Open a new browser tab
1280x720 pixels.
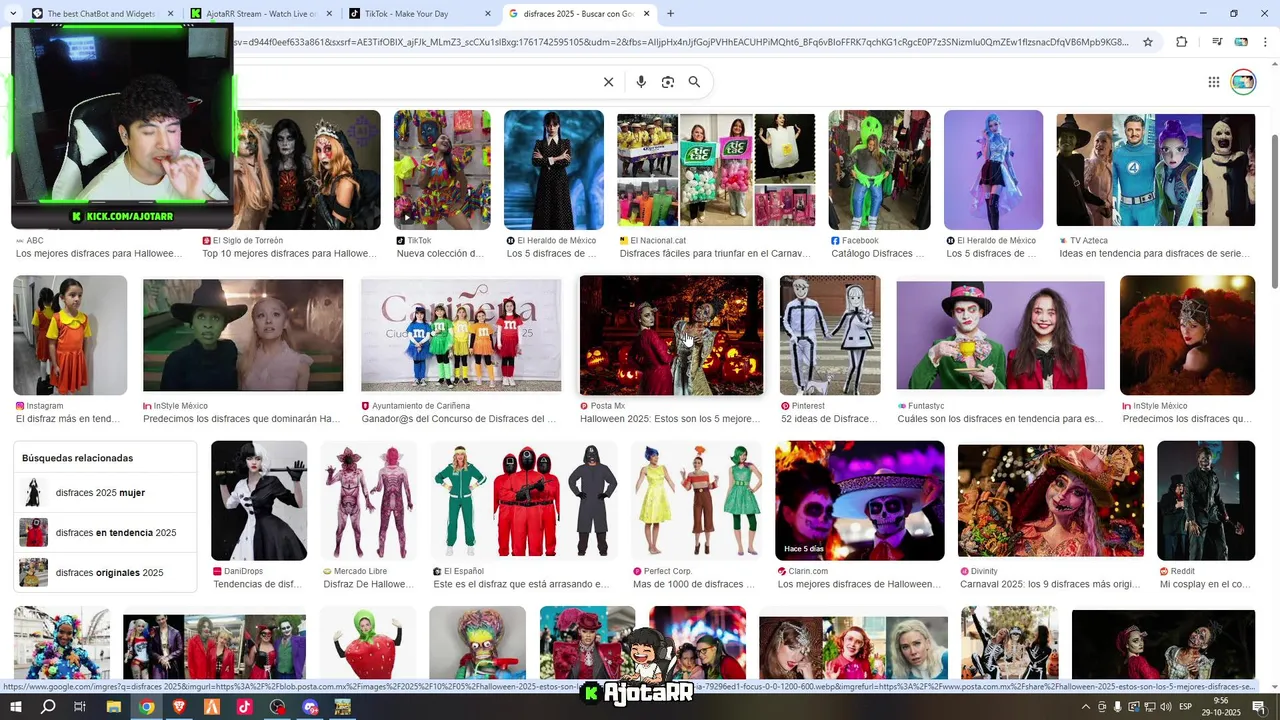pyautogui.click(x=670, y=13)
